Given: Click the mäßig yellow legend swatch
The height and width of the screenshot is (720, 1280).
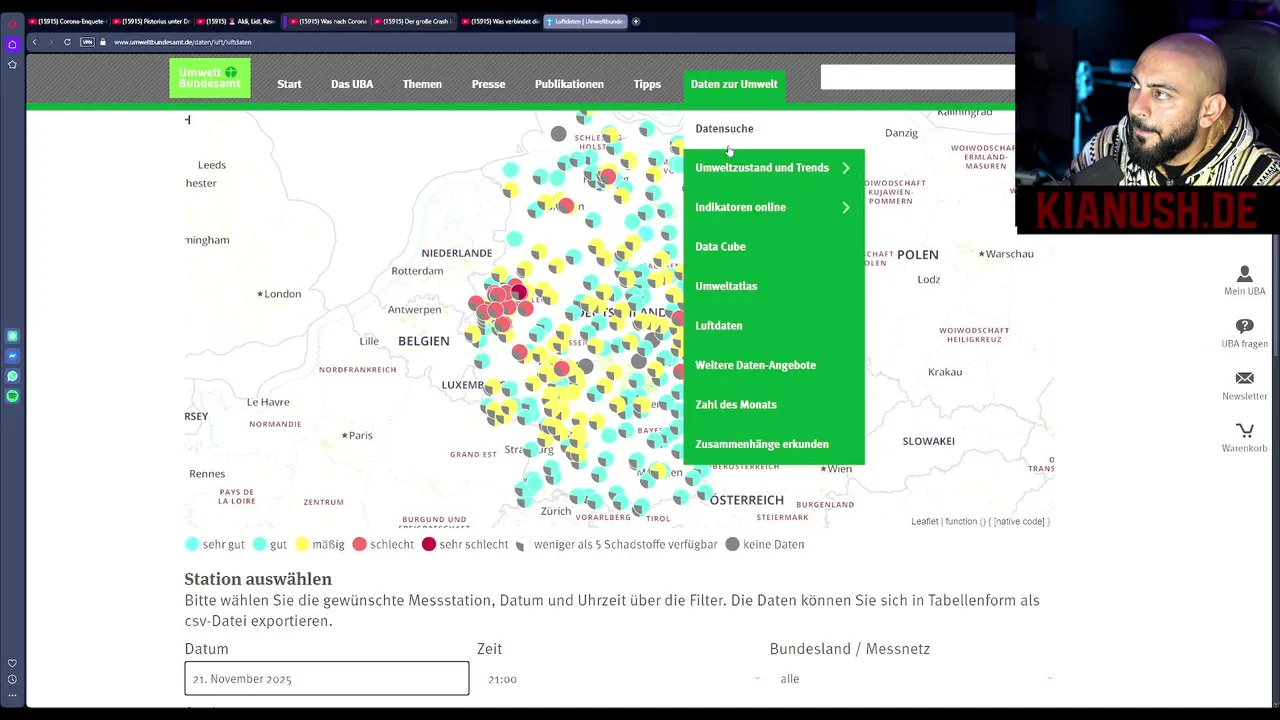Looking at the screenshot, I should click(302, 544).
